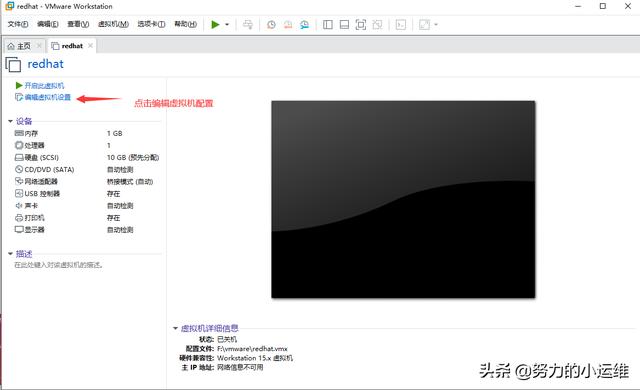Open the 虚拟机(M) menu
Image resolution: width=640 pixels, height=390 pixels.
113,24
